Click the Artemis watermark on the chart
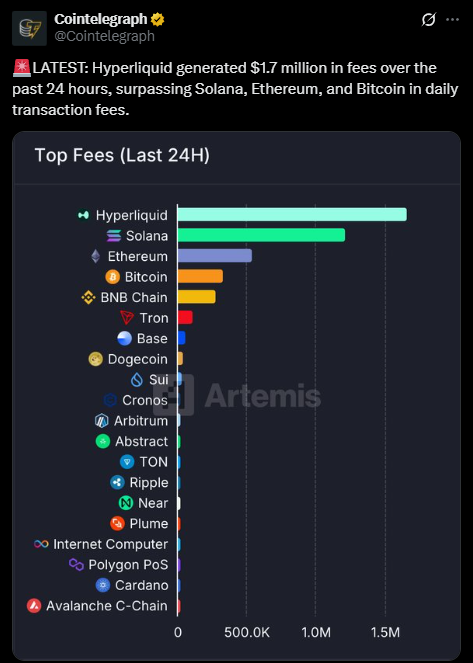Viewport: 473px width, 663px height. click(237, 395)
